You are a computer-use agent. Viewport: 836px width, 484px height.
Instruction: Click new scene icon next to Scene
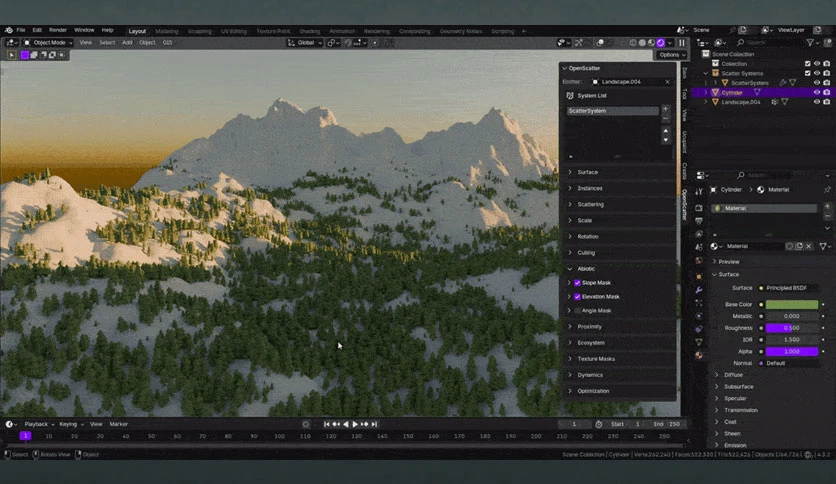tap(743, 30)
